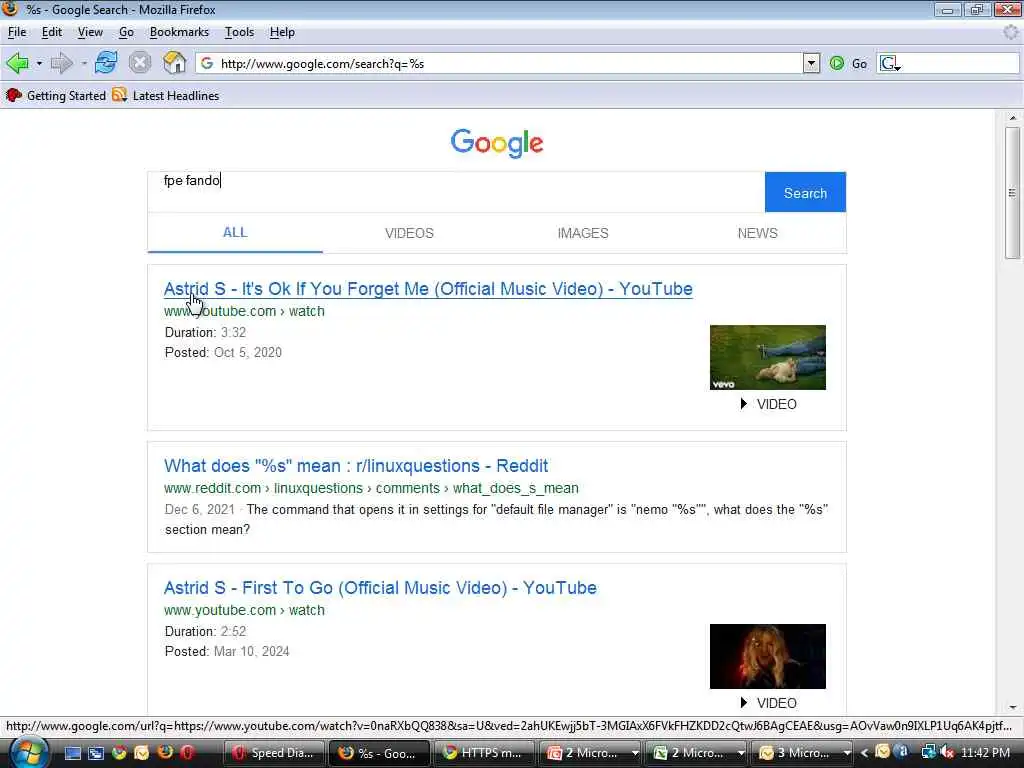
Task: Switch to HTTPS Chrome taskbar button
Action: (483, 753)
